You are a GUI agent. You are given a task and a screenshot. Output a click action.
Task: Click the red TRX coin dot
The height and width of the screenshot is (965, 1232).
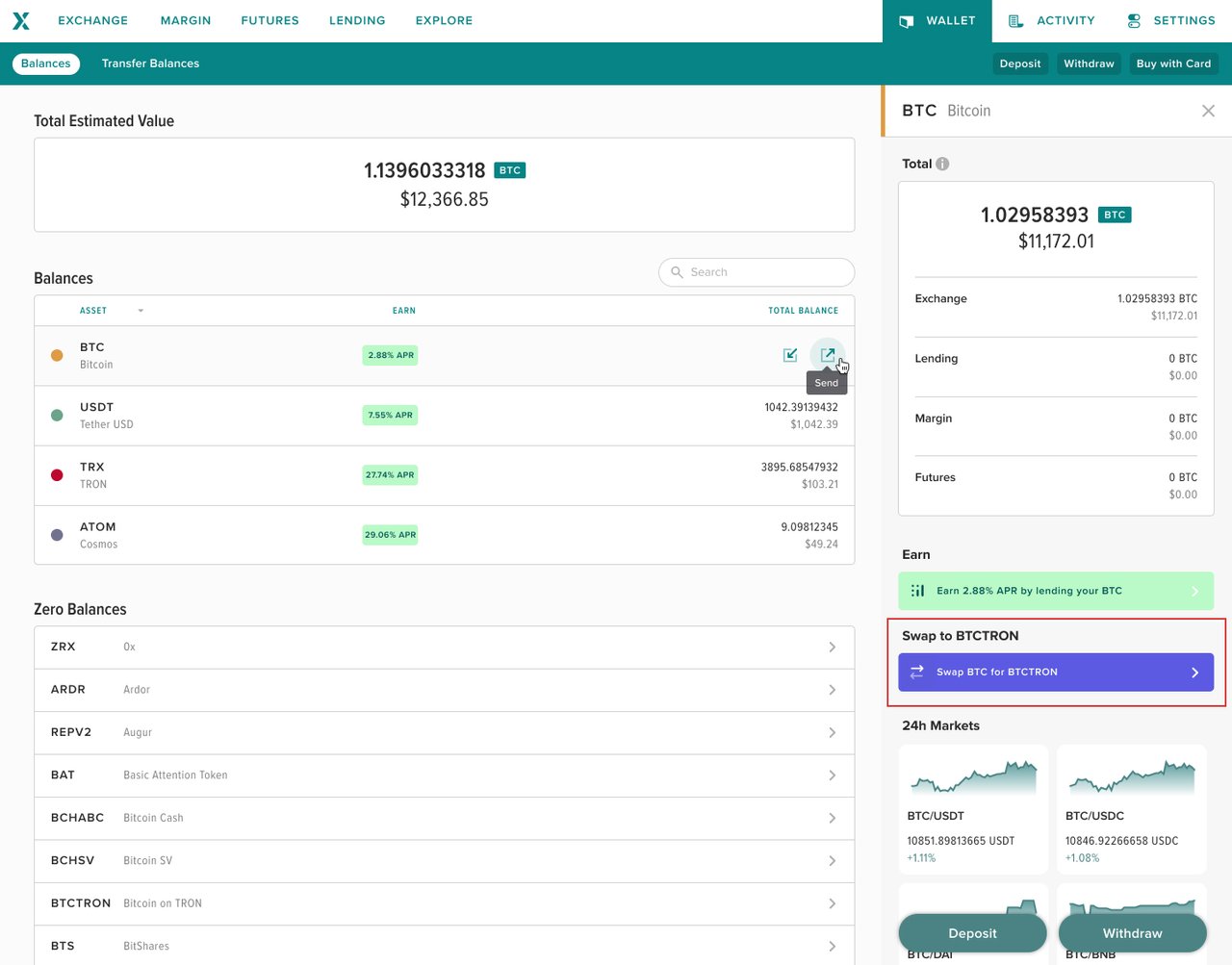57,474
